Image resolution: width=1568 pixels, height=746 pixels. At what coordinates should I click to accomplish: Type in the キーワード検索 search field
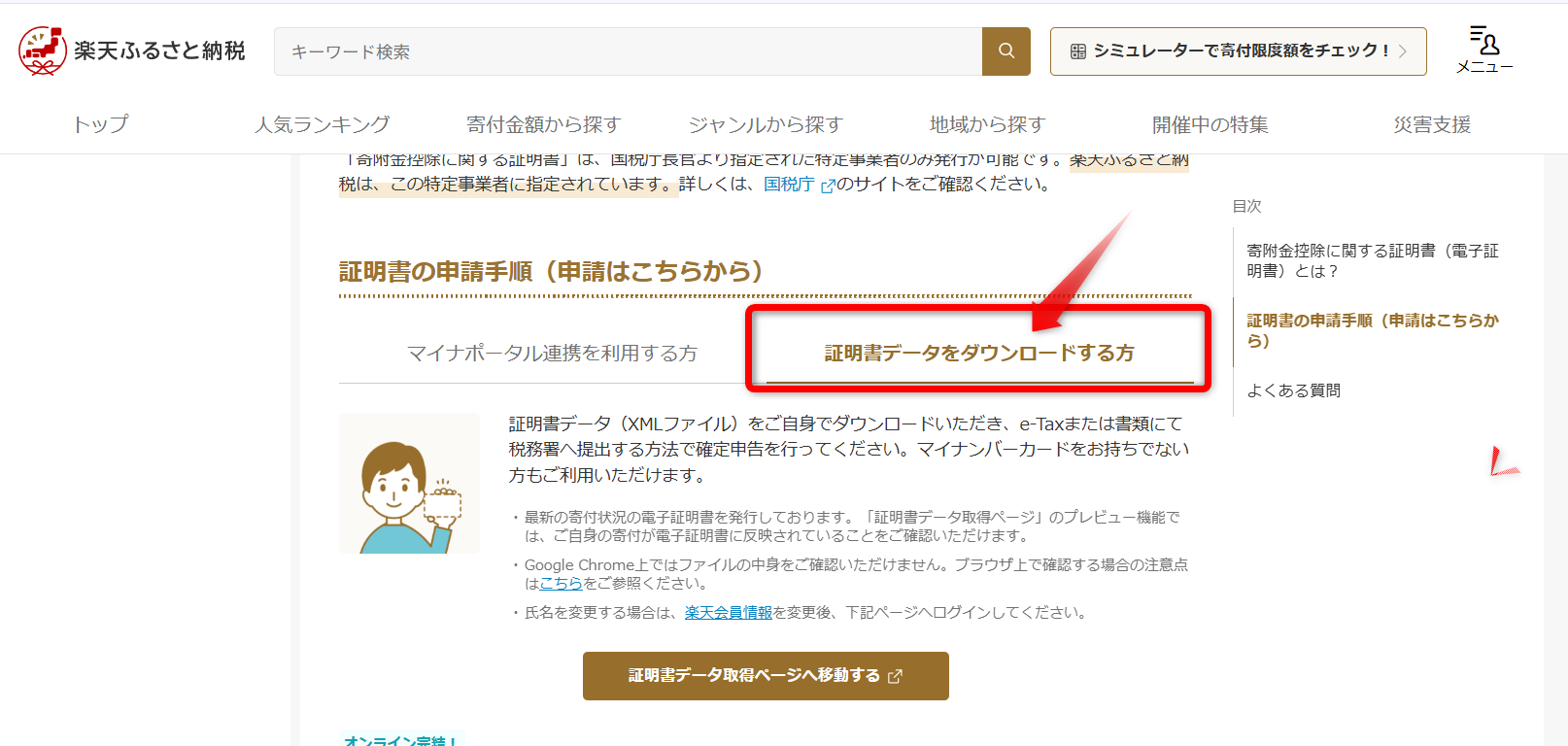628,51
